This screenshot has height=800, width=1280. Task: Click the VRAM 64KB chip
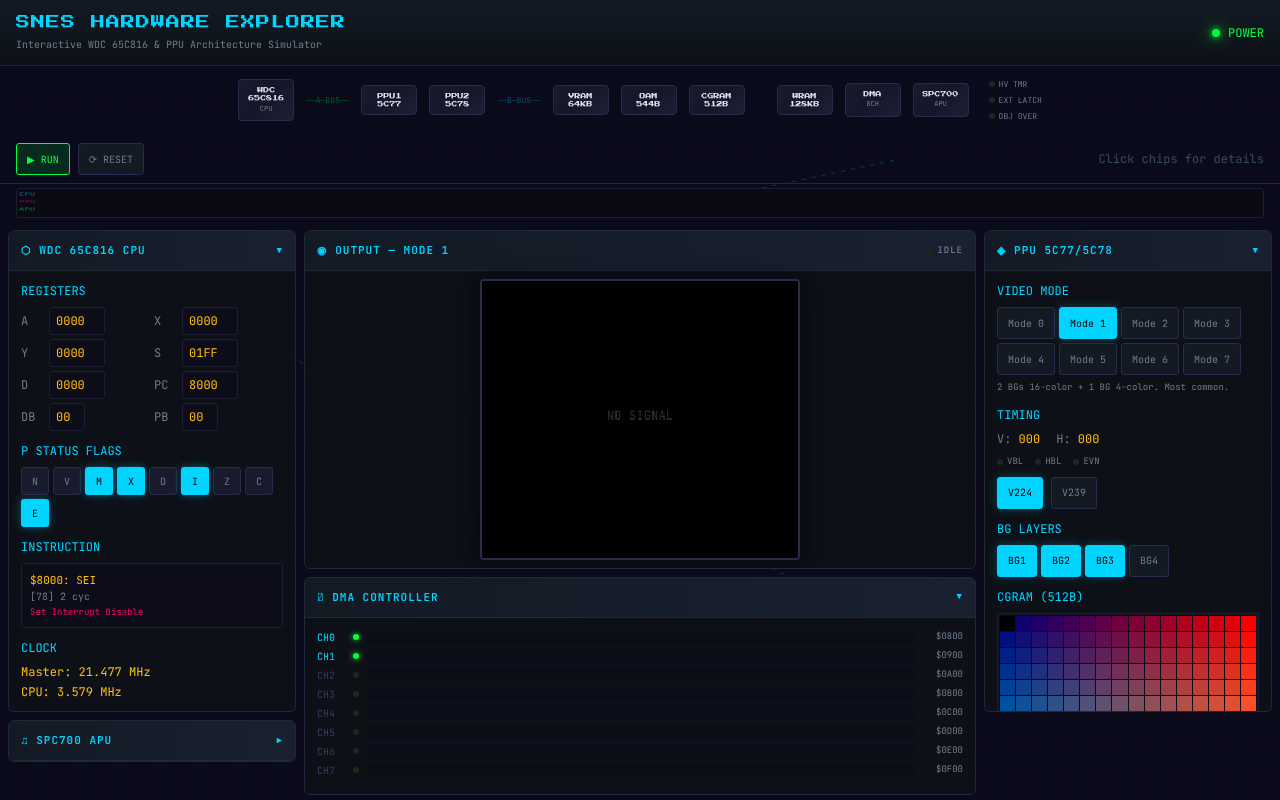coord(580,99)
